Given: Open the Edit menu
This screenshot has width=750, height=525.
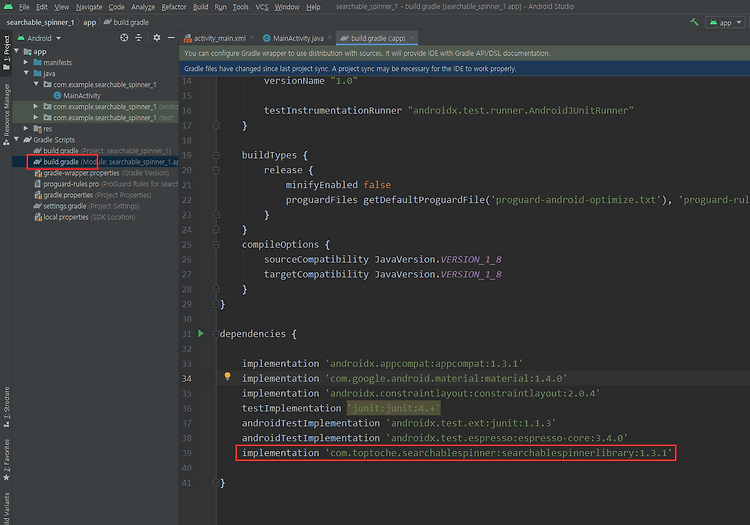Looking at the screenshot, I should pyautogui.click(x=42, y=7).
